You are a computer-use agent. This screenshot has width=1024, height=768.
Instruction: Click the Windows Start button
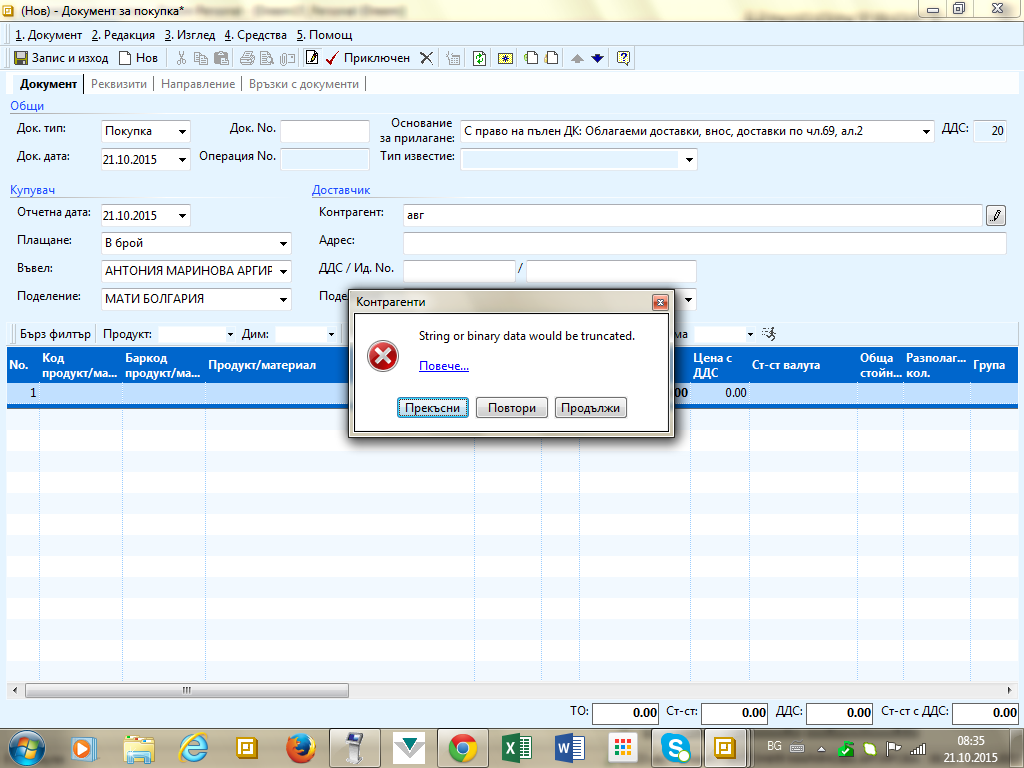27,748
